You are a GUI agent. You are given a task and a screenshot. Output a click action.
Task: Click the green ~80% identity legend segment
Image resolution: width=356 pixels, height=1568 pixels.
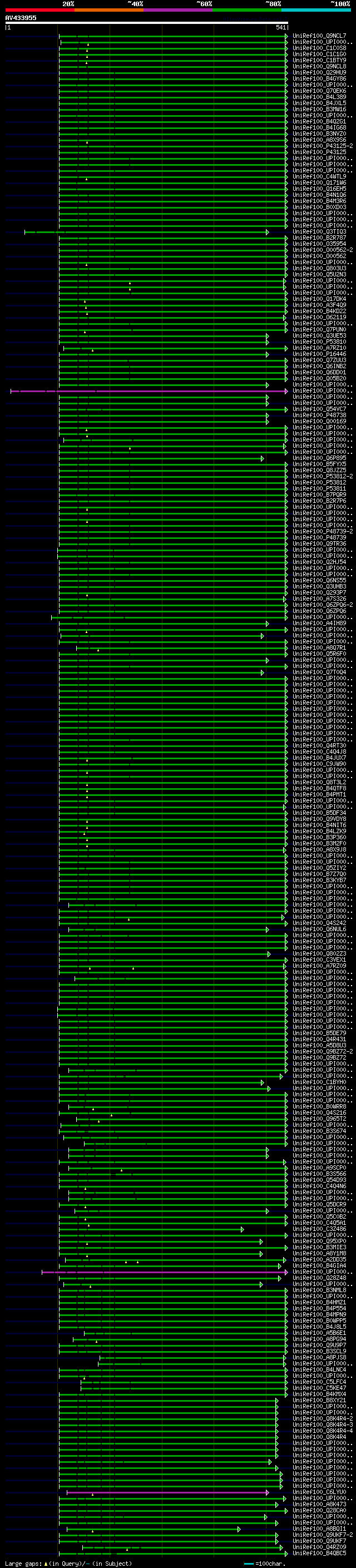tap(246, 10)
